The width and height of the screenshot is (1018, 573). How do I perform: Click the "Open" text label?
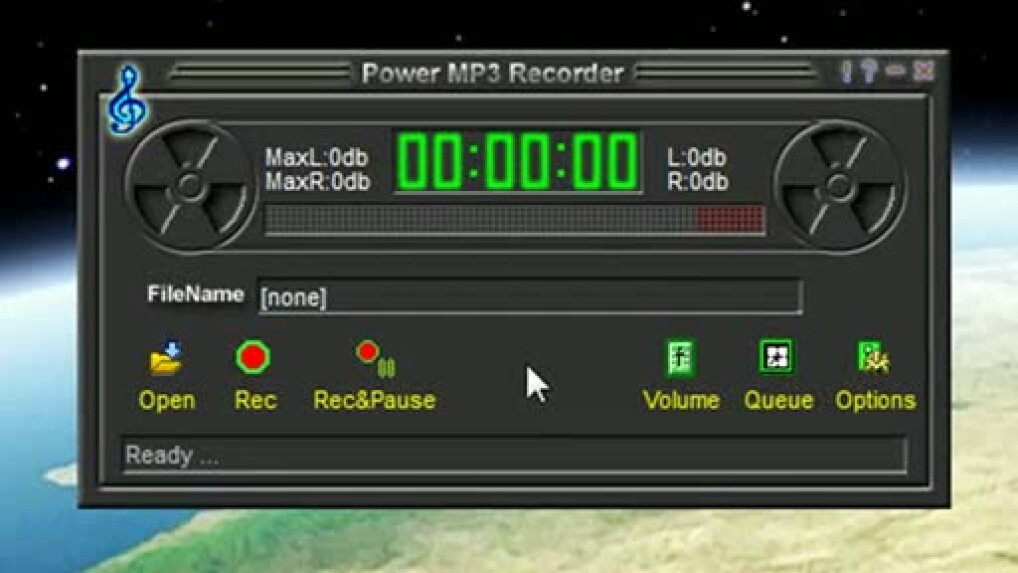[166, 400]
